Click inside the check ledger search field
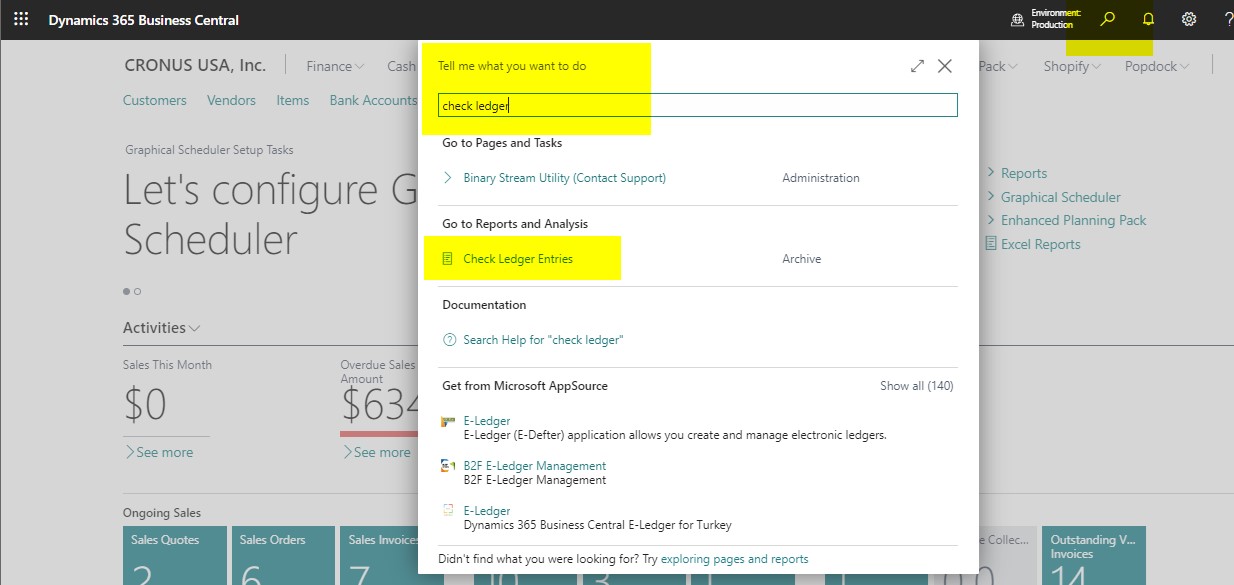 pyautogui.click(x=694, y=104)
